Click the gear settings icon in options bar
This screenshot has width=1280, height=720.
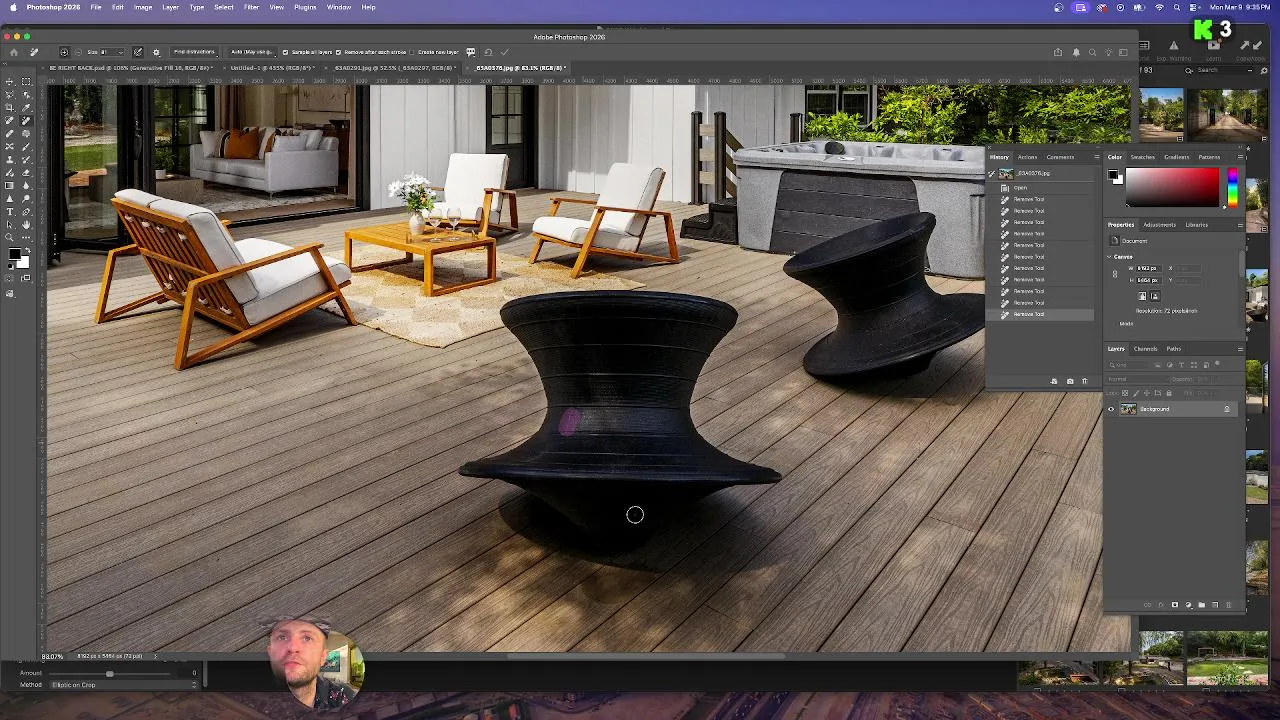(156, 52)
